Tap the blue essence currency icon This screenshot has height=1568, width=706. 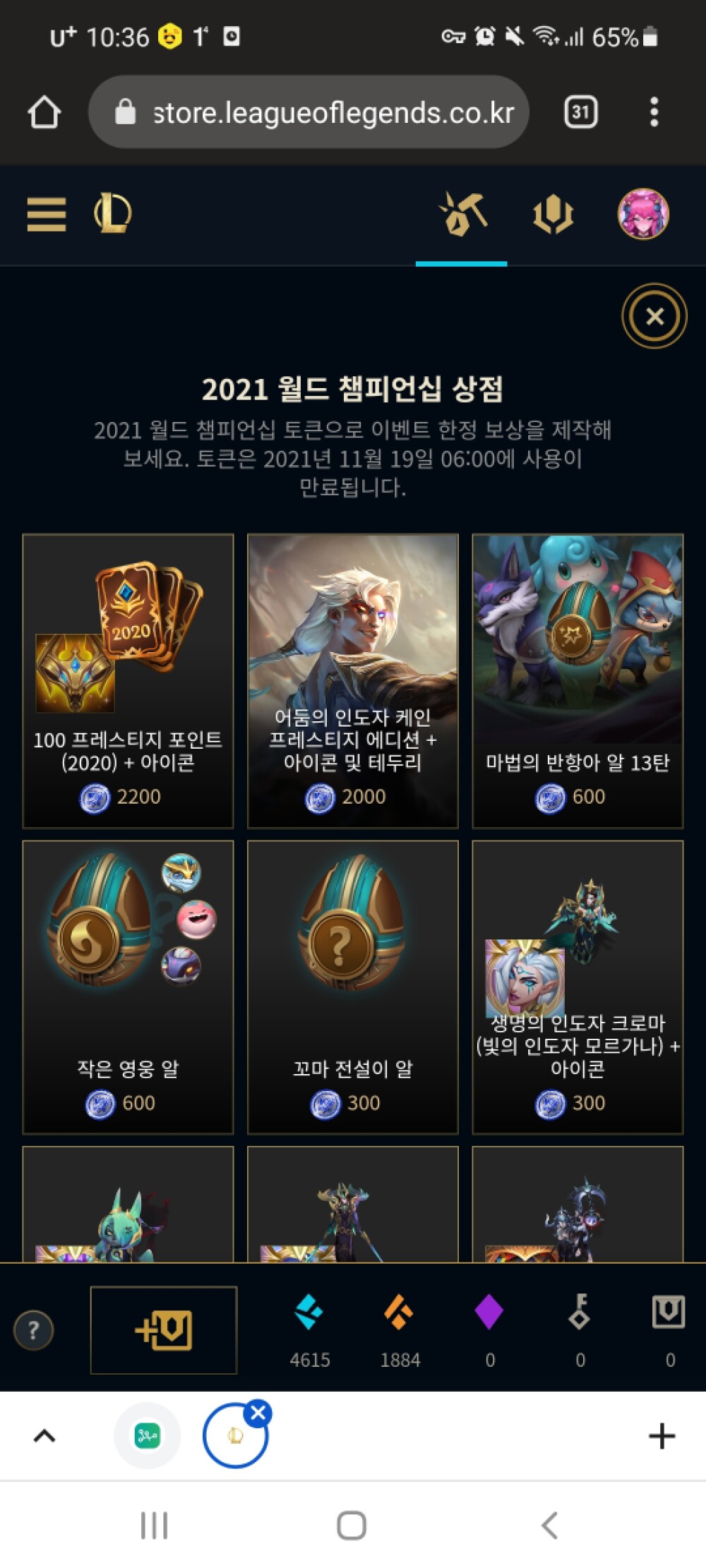309,1313
